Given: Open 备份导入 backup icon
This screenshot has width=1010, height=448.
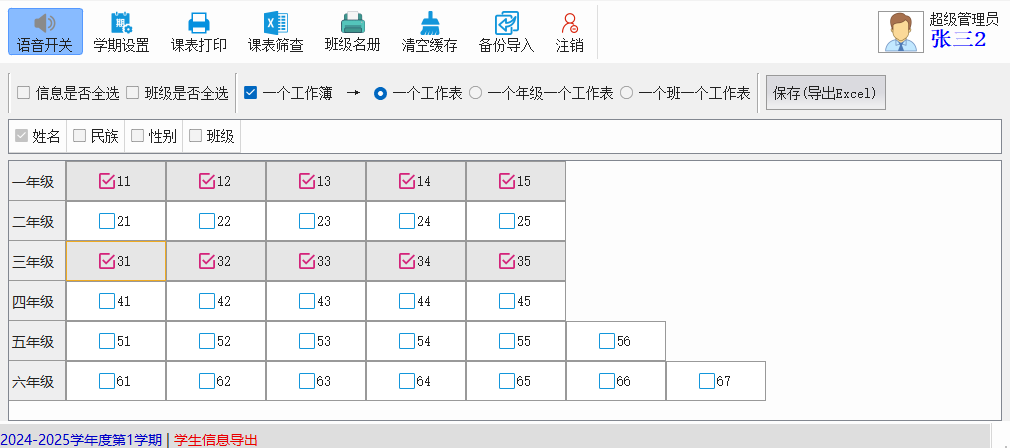Looking at the screenshot, I should pos(506,22).
